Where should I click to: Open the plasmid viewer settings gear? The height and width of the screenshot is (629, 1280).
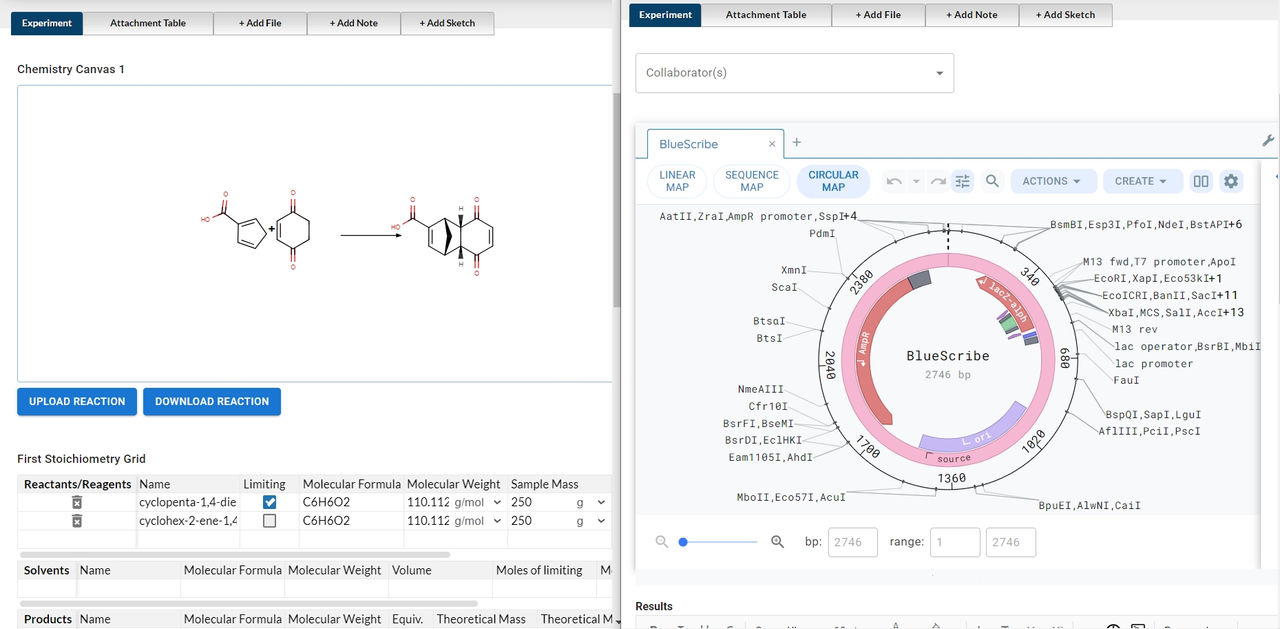click(1231, 181)
